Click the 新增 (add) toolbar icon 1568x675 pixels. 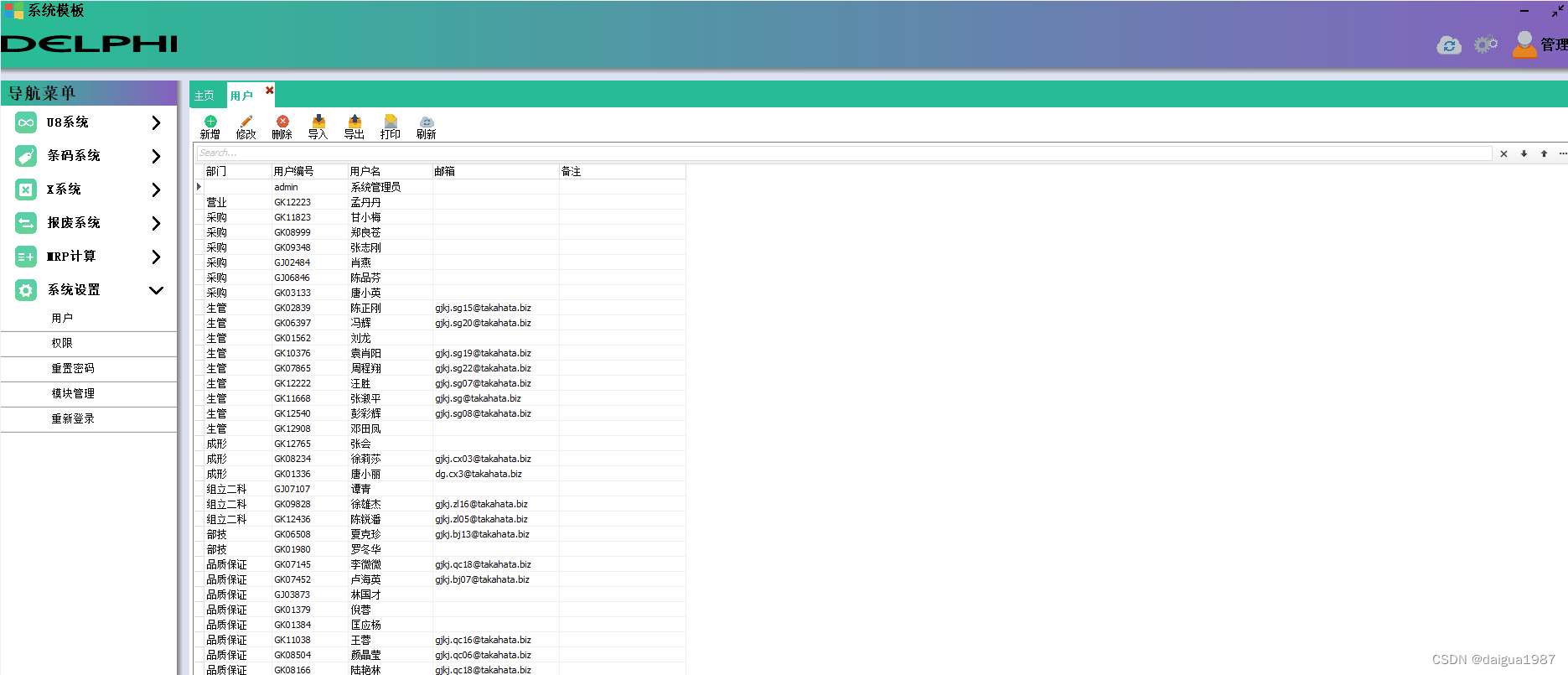210,122
